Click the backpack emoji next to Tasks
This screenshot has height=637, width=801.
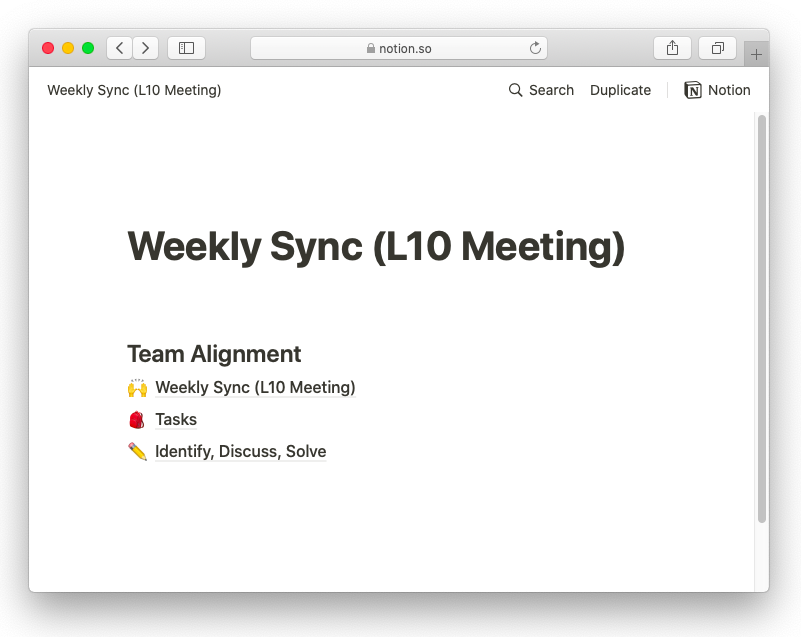(137, 419)
